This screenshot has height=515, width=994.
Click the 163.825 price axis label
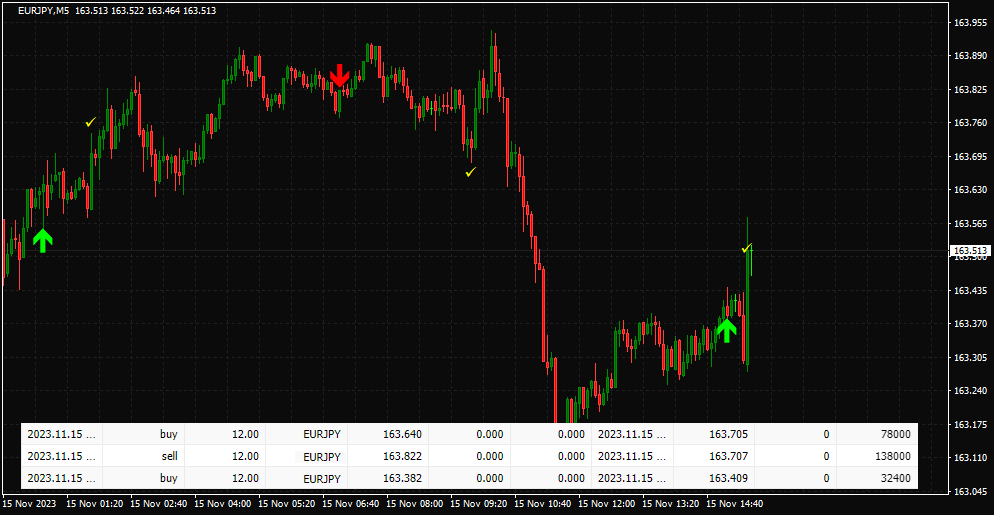(x=969, y=89)
